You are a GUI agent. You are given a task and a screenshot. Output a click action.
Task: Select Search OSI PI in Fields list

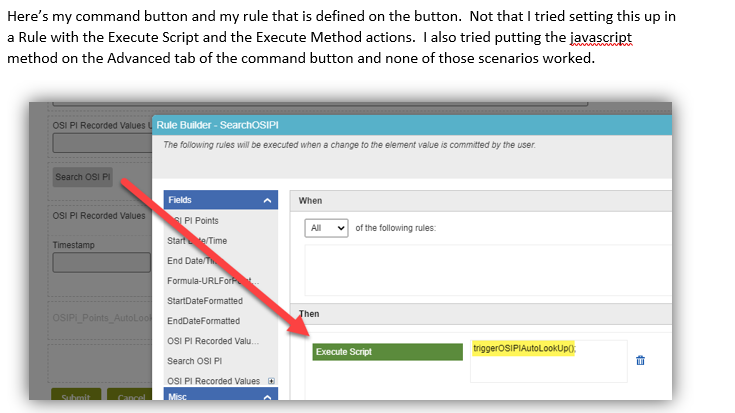coord(195,361)
